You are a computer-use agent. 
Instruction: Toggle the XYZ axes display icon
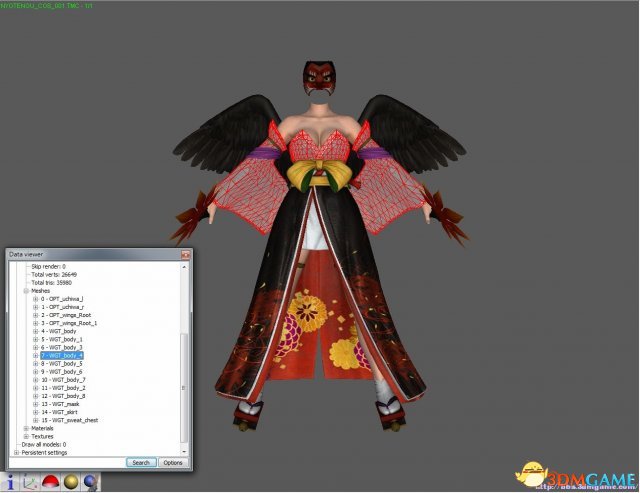[x=30, y=482]
